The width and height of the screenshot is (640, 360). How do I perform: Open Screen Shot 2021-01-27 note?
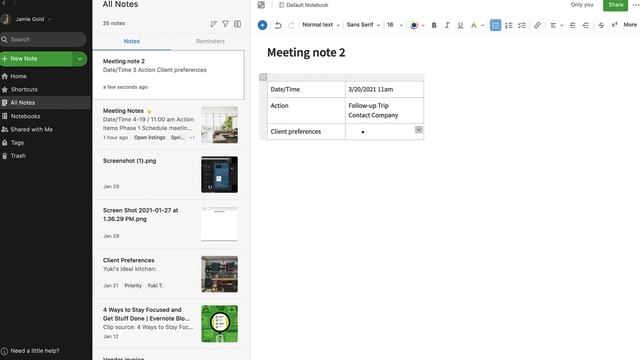(x=169, y=224)
